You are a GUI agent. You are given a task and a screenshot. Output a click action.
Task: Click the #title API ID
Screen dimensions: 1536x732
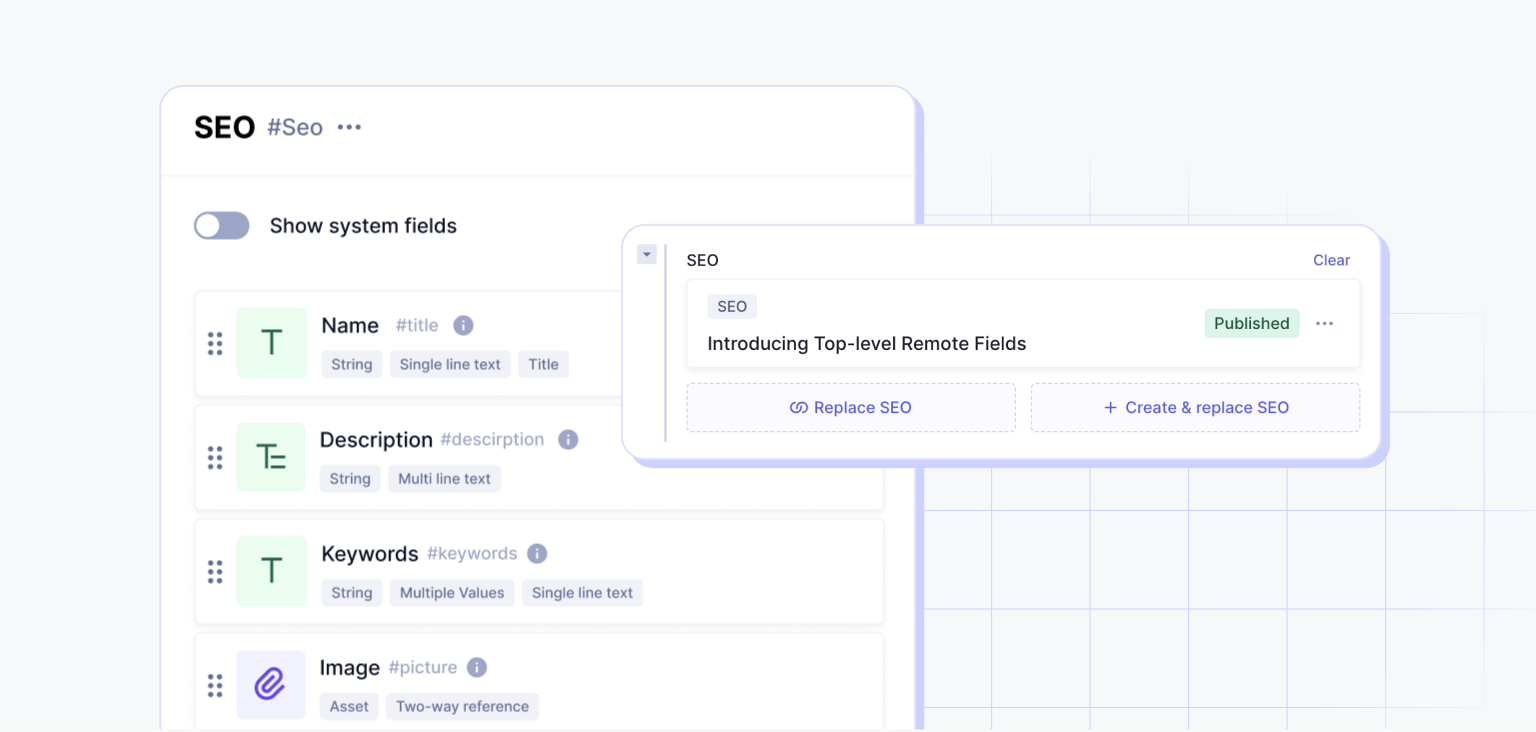[x=417, y=325]
